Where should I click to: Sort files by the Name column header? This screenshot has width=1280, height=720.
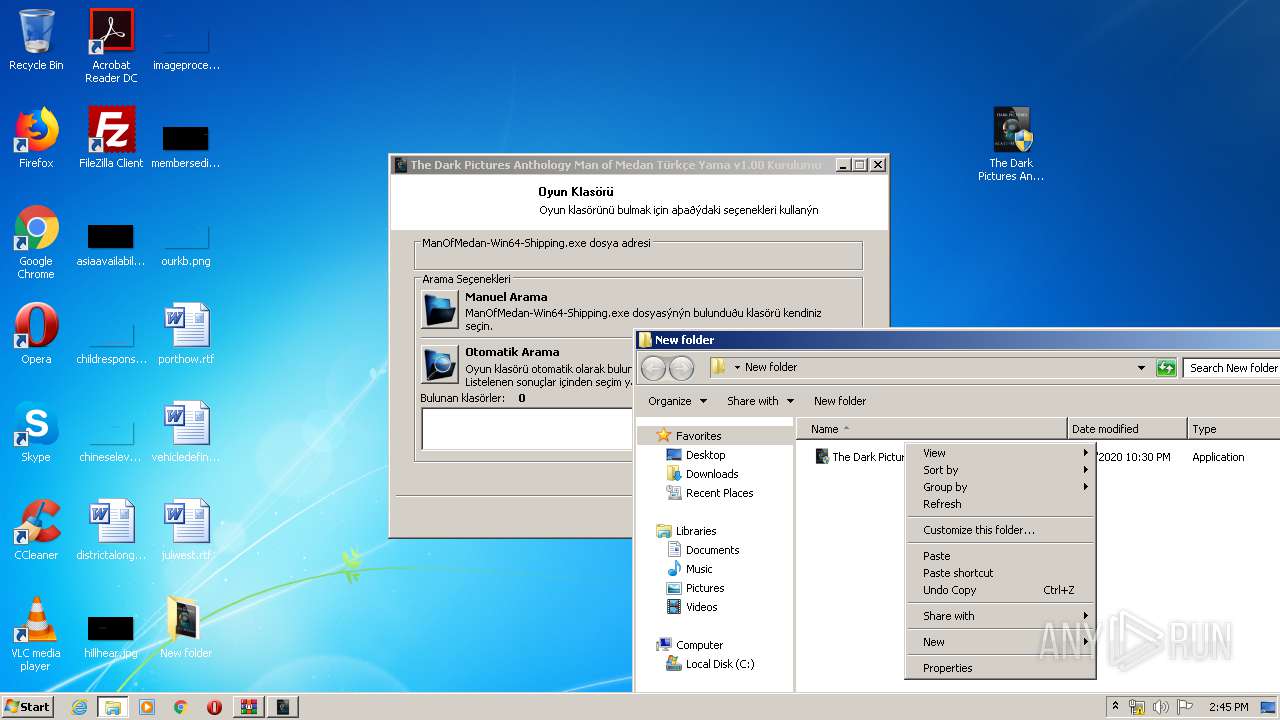coord(931,429)
